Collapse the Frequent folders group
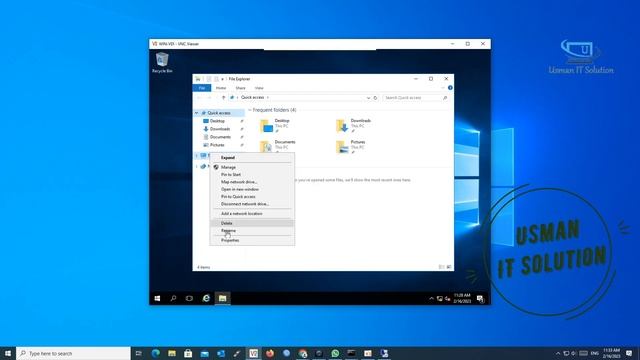 point(250,110)
